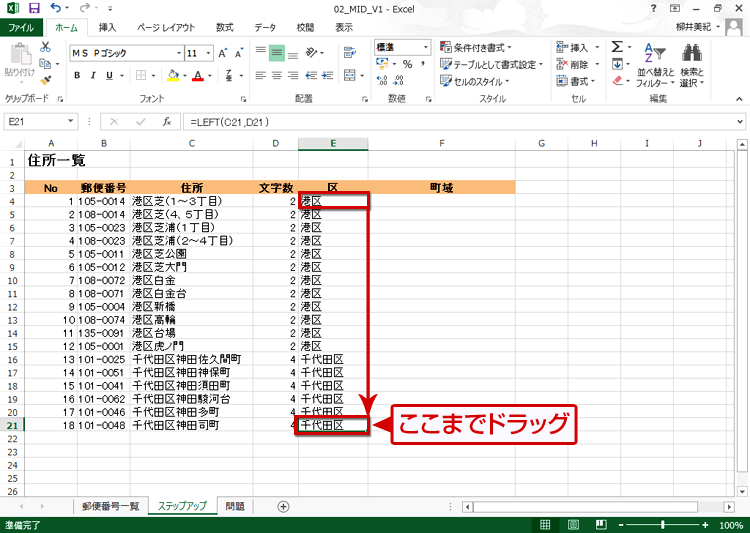The image size is (750, 533).
Task: Click the Insert Function fx button
Action: point(166,122)
